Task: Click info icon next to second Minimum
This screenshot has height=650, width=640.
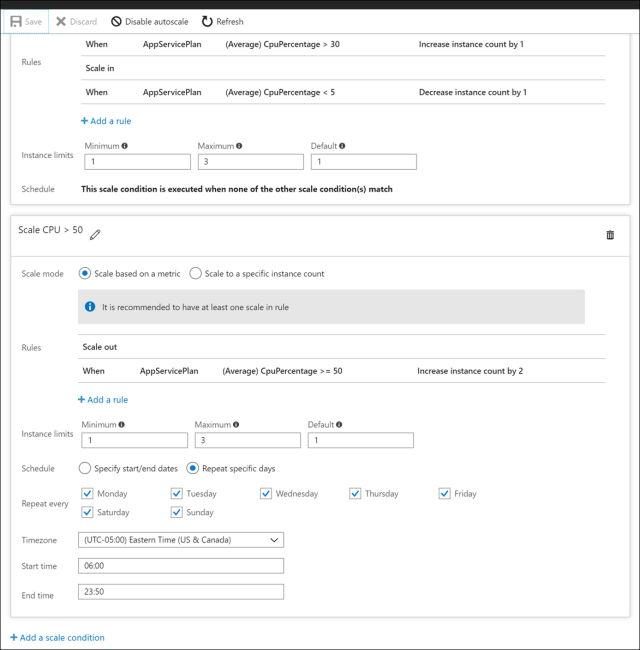Action: 122,424
